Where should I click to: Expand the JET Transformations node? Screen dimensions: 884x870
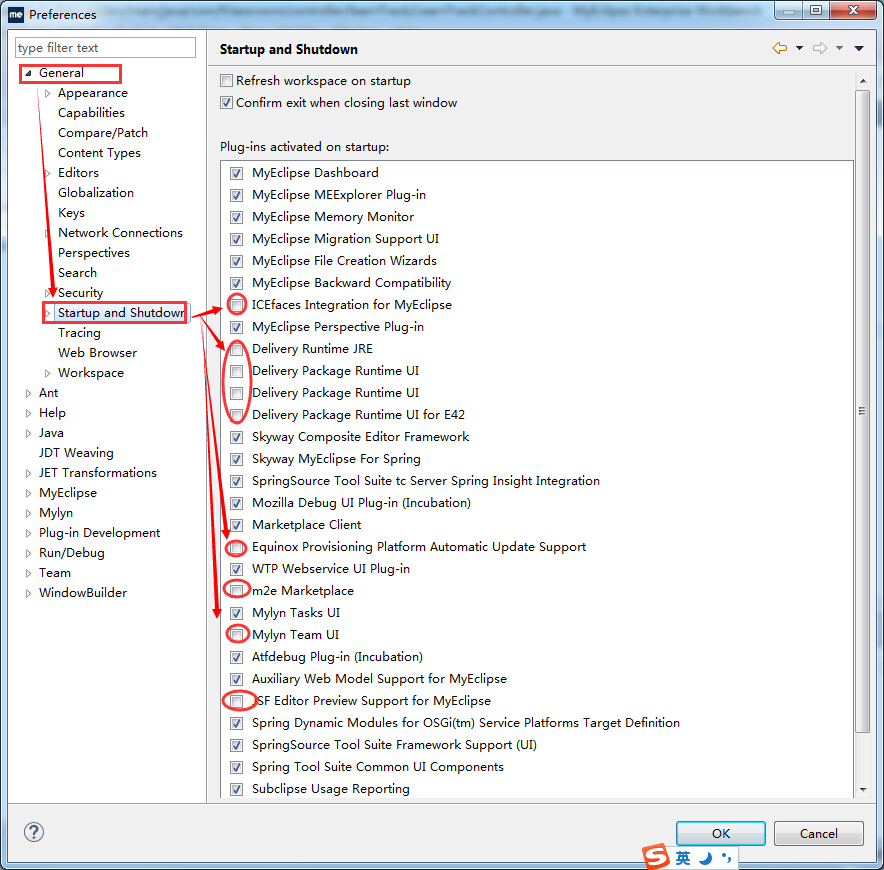(x=28, y=473)
